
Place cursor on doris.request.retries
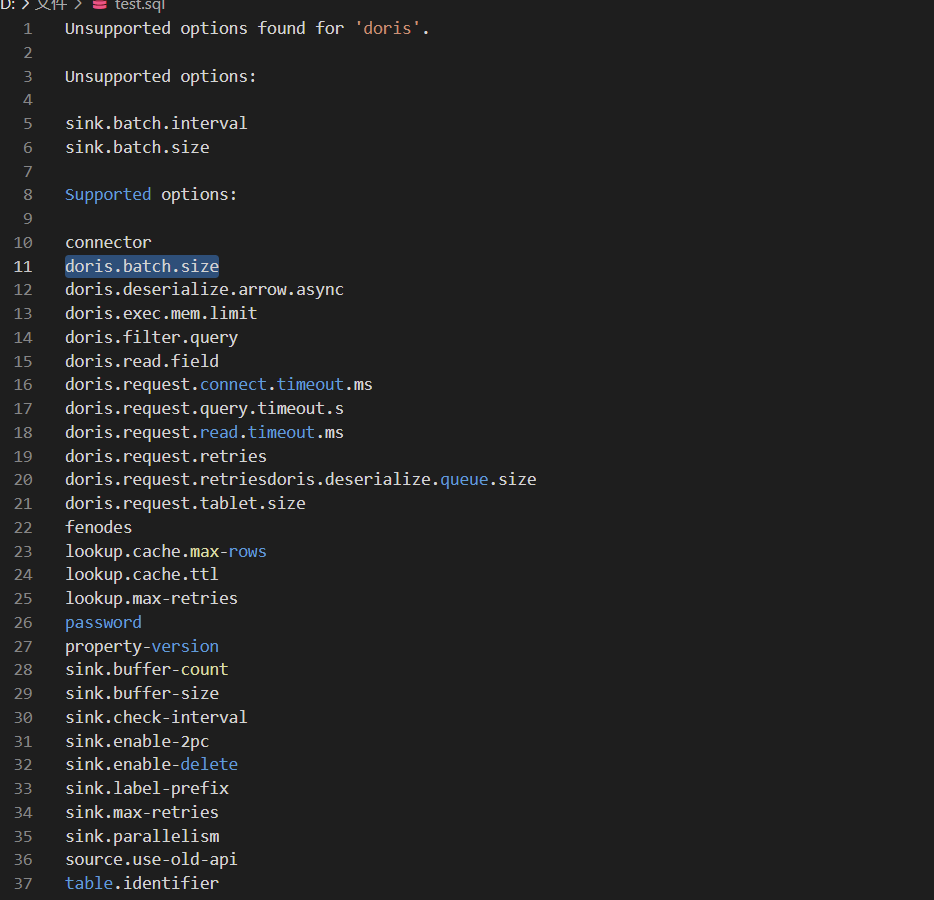(x=166, y=455)
